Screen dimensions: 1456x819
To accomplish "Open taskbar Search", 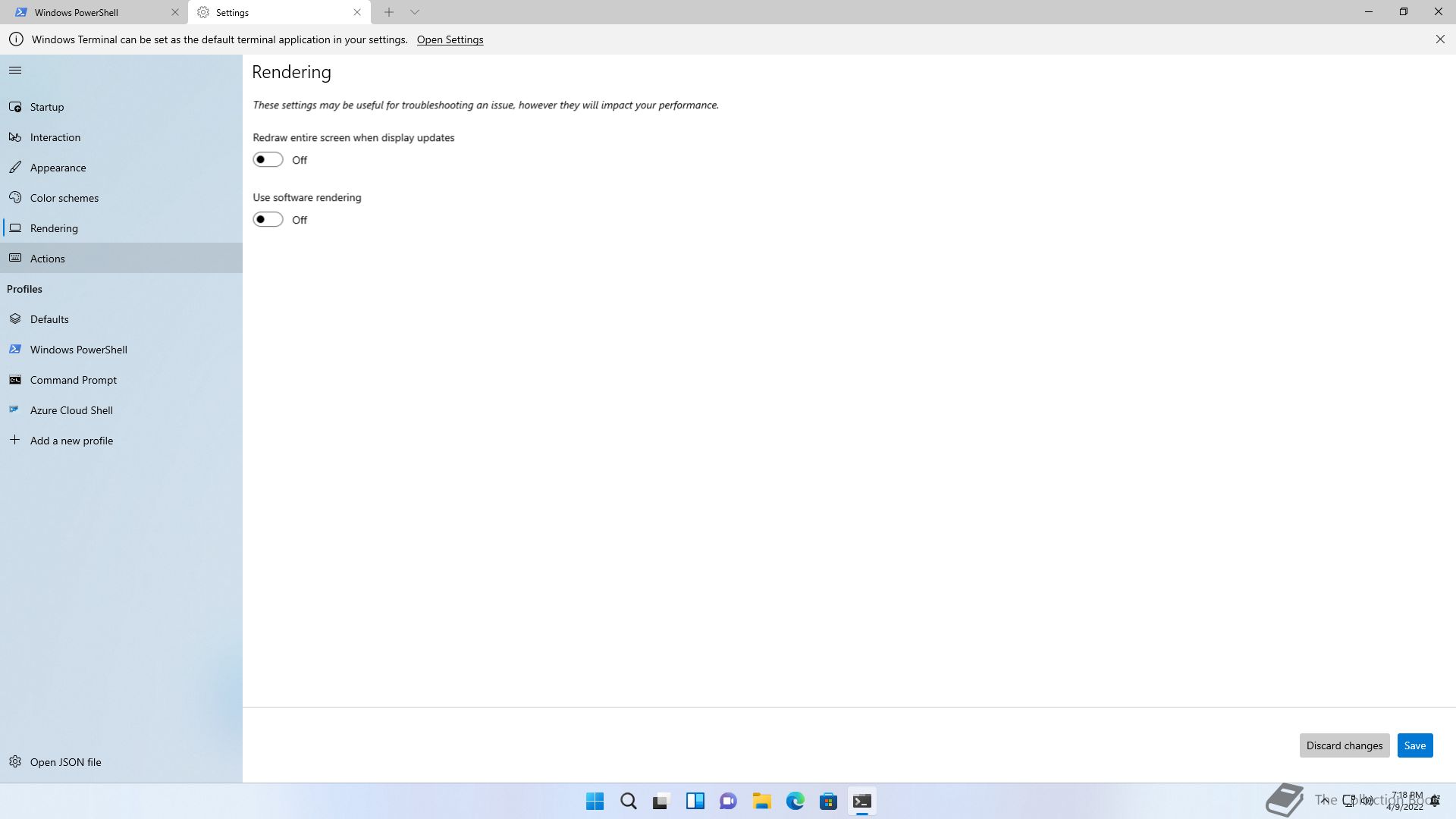I will (629, 801).
